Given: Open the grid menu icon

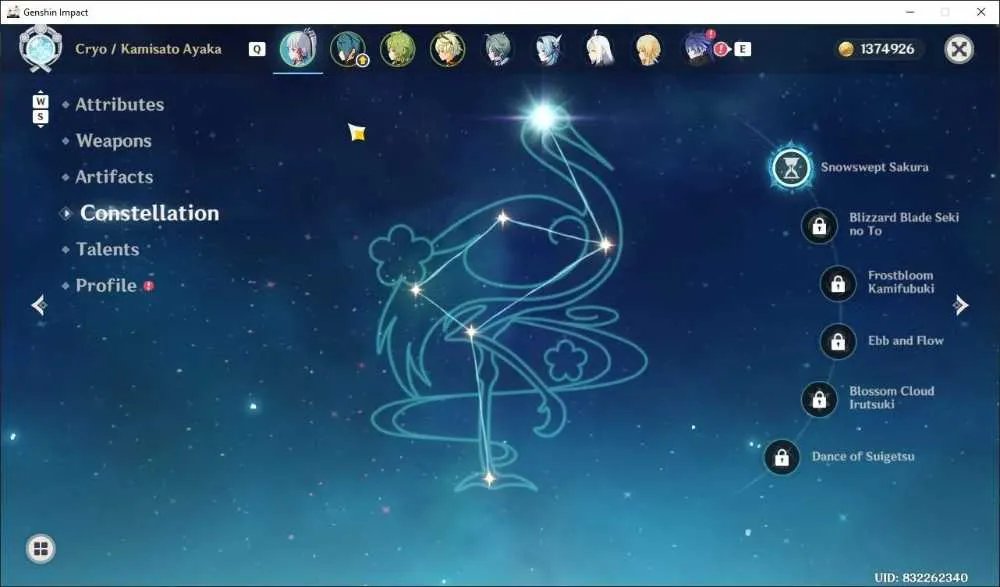Looking at the screenshot, I should coord(41,549).
